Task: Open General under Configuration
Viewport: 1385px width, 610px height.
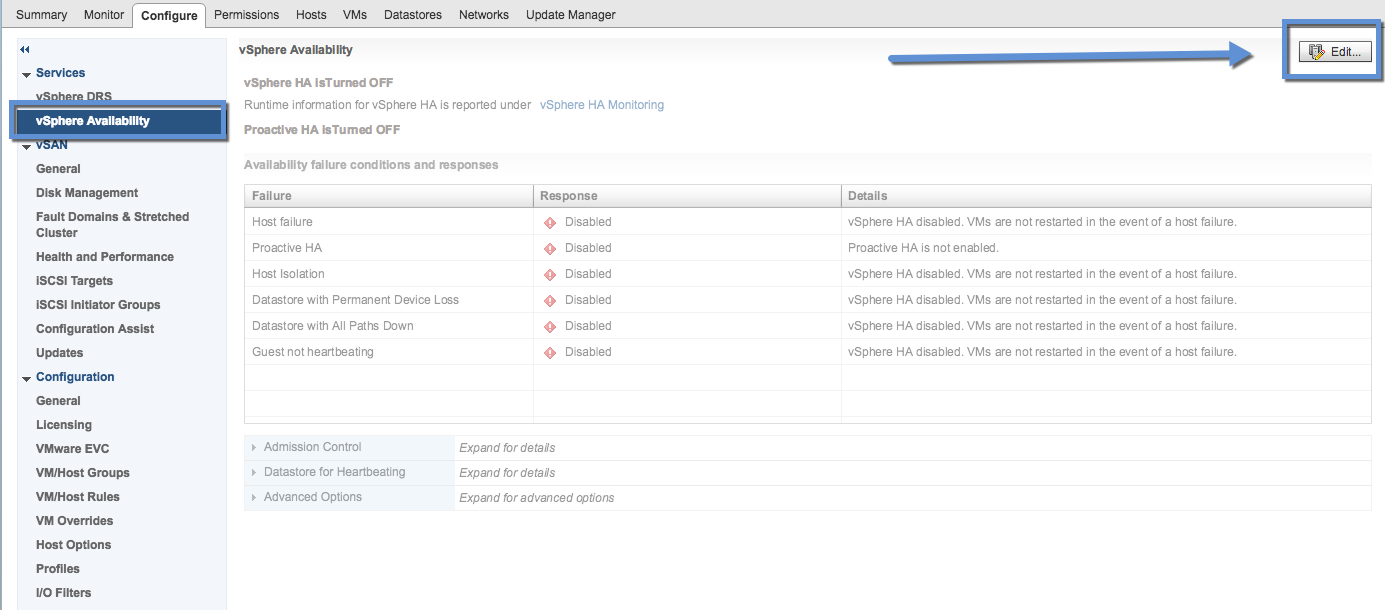Action: [x=58, y=401]
